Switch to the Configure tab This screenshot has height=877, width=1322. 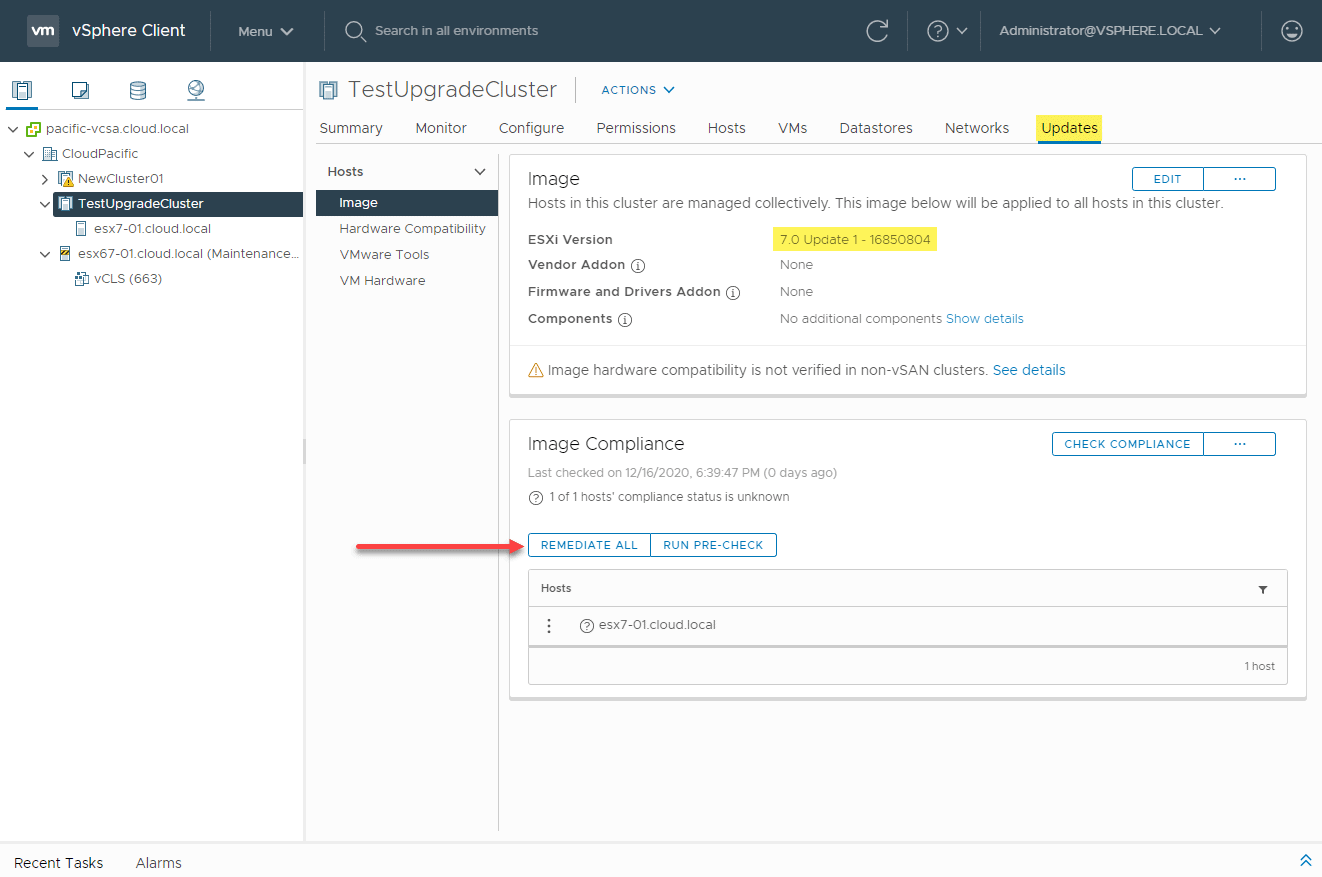[x=531, y=128]
